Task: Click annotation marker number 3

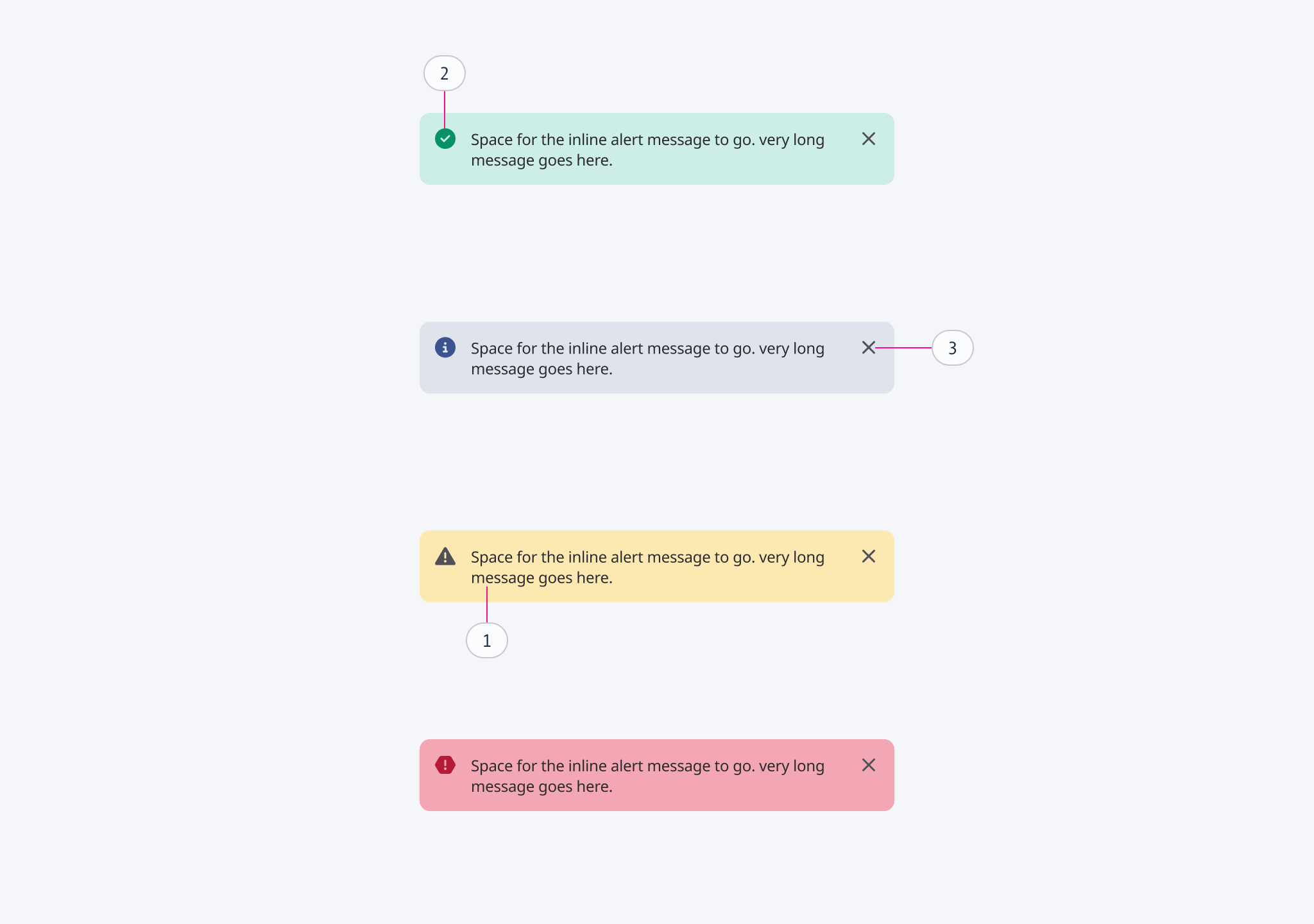Action: pos(953,348)
